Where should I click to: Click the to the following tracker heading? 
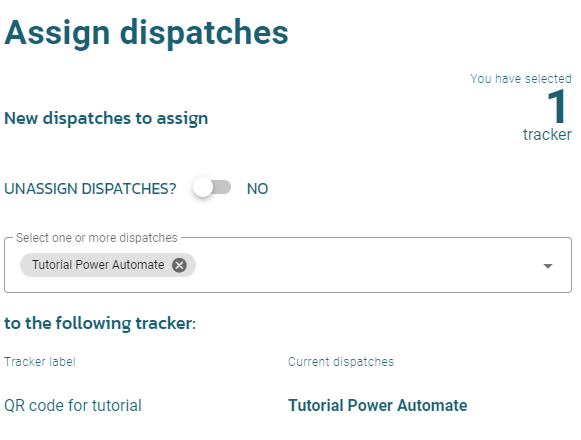coord(100,323)
